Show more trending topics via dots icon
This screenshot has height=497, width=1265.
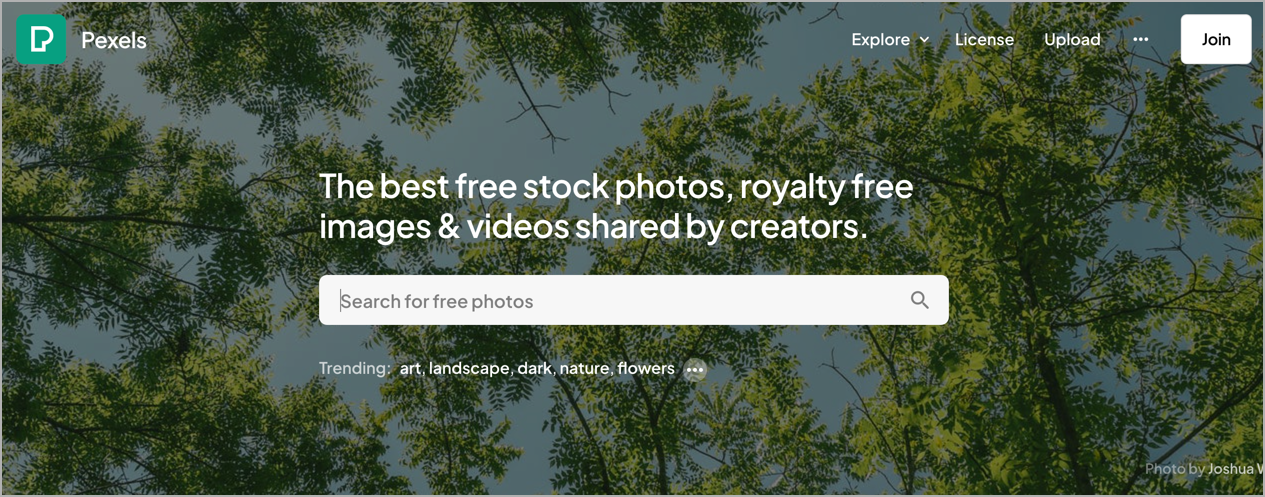[695, 370]
